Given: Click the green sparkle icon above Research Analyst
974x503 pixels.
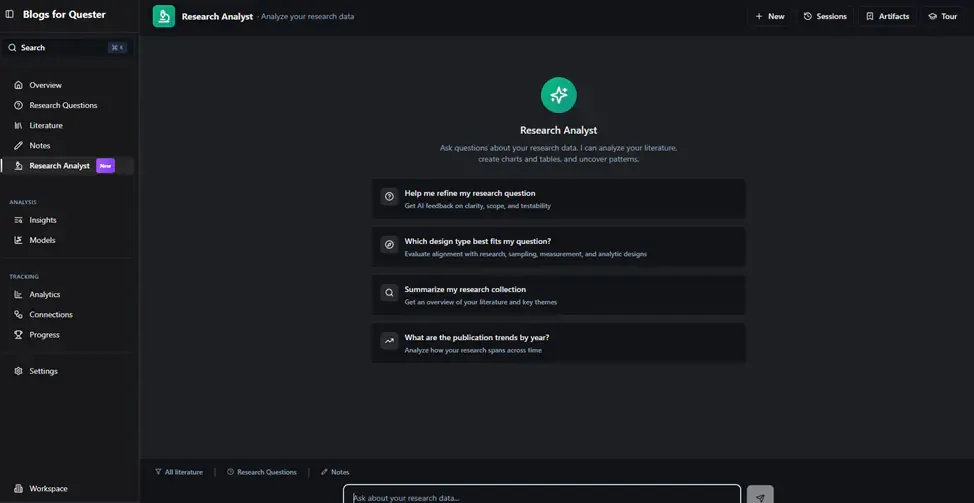Looking at the screenshot, I should point(558,95).
